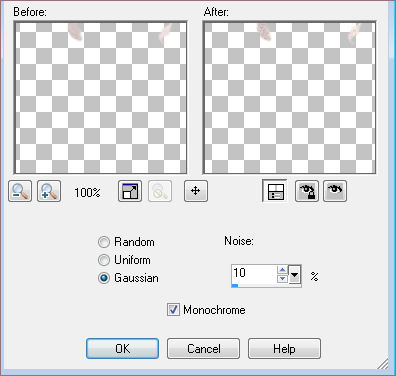Enable auto proof eye-with-lock icon
The image size is (396, 376).
tap(307, 191)
